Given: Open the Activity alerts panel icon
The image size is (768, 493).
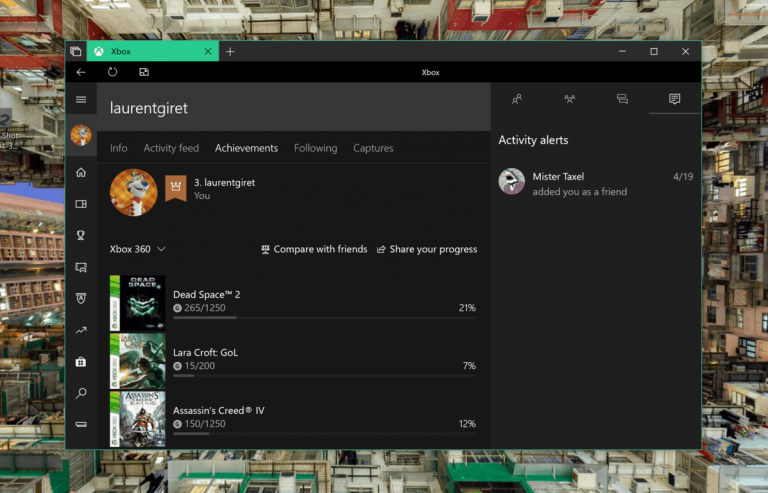Looking at the screenshot, I should (x=674, y=99).
